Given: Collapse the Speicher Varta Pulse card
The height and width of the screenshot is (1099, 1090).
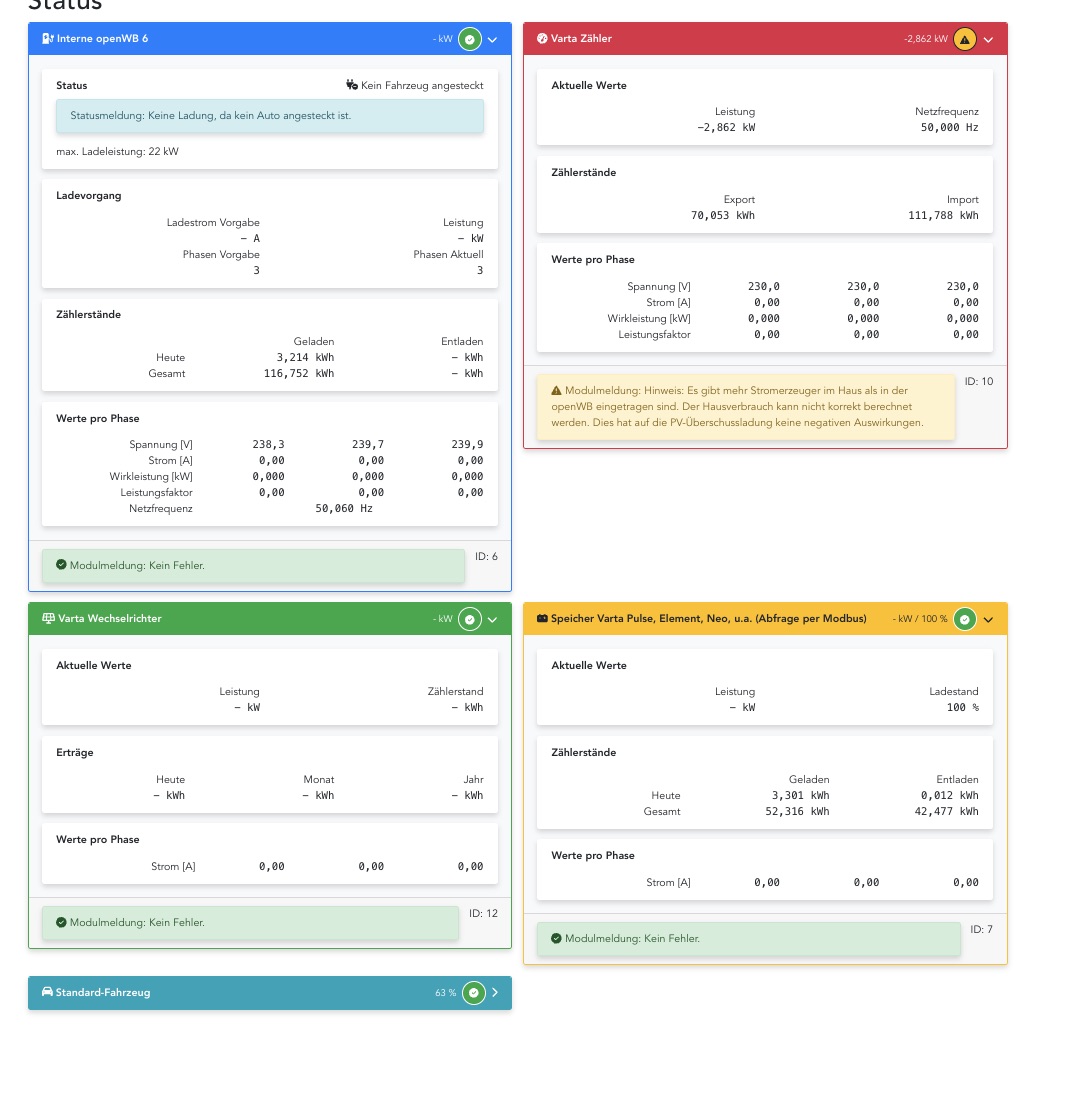Looking at the screenshot, I should pyautogui.click(x=988, y=619).
